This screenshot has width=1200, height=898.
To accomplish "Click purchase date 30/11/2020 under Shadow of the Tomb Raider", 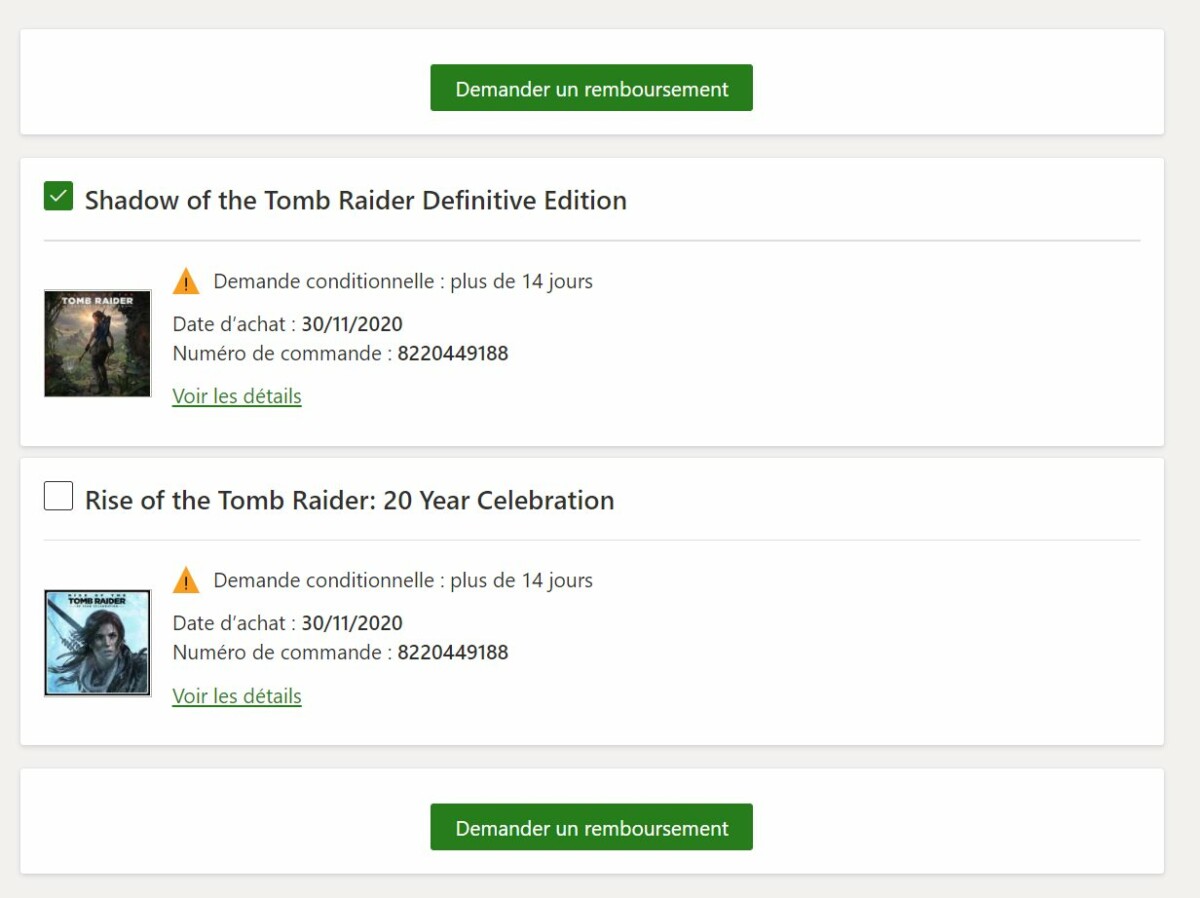I will [352, 324].
